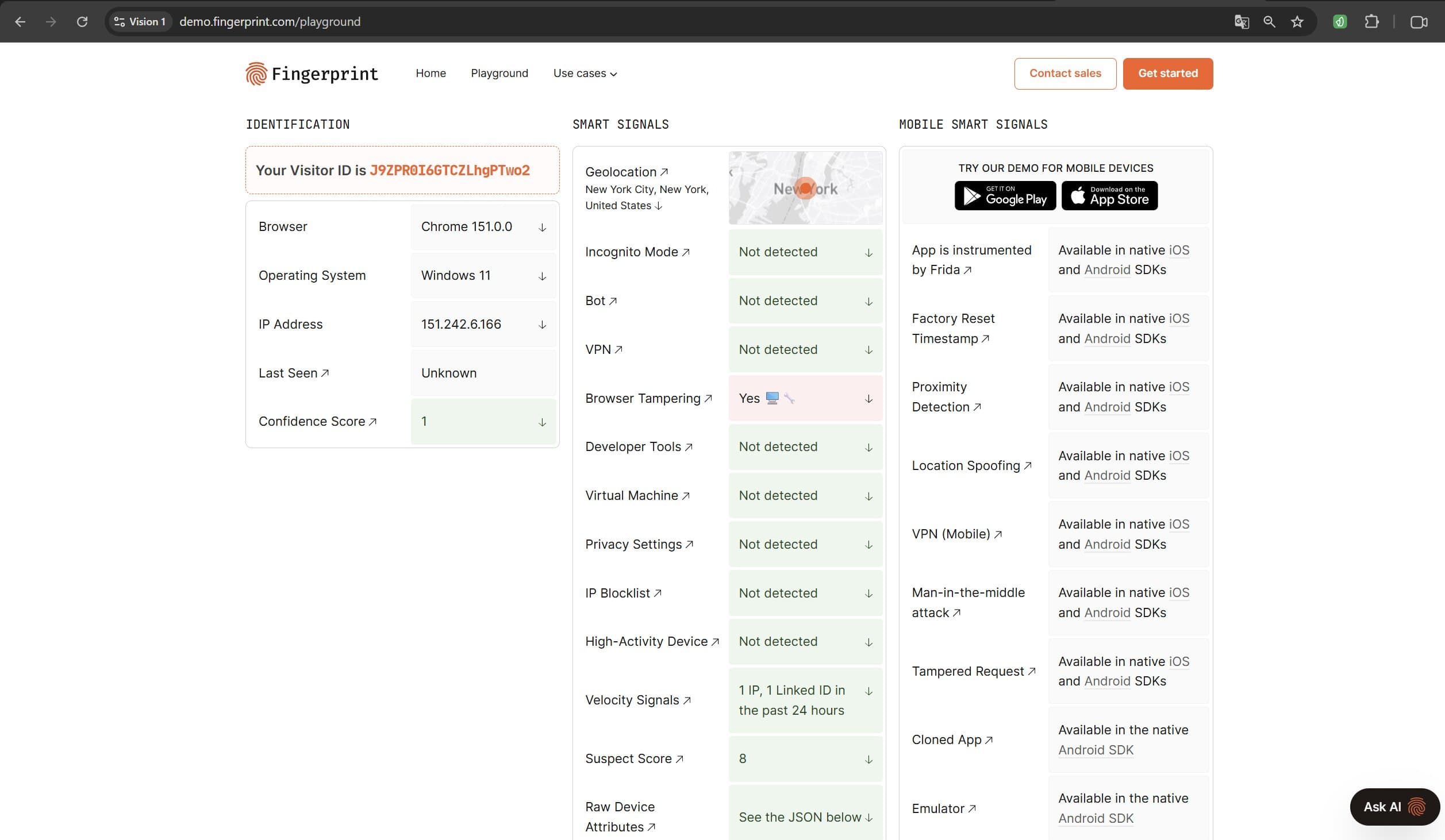Viewport: 1445px width, 840px height.
Task: Expand the Velocity Signals value arrow
Action: (x=868, y=691)
